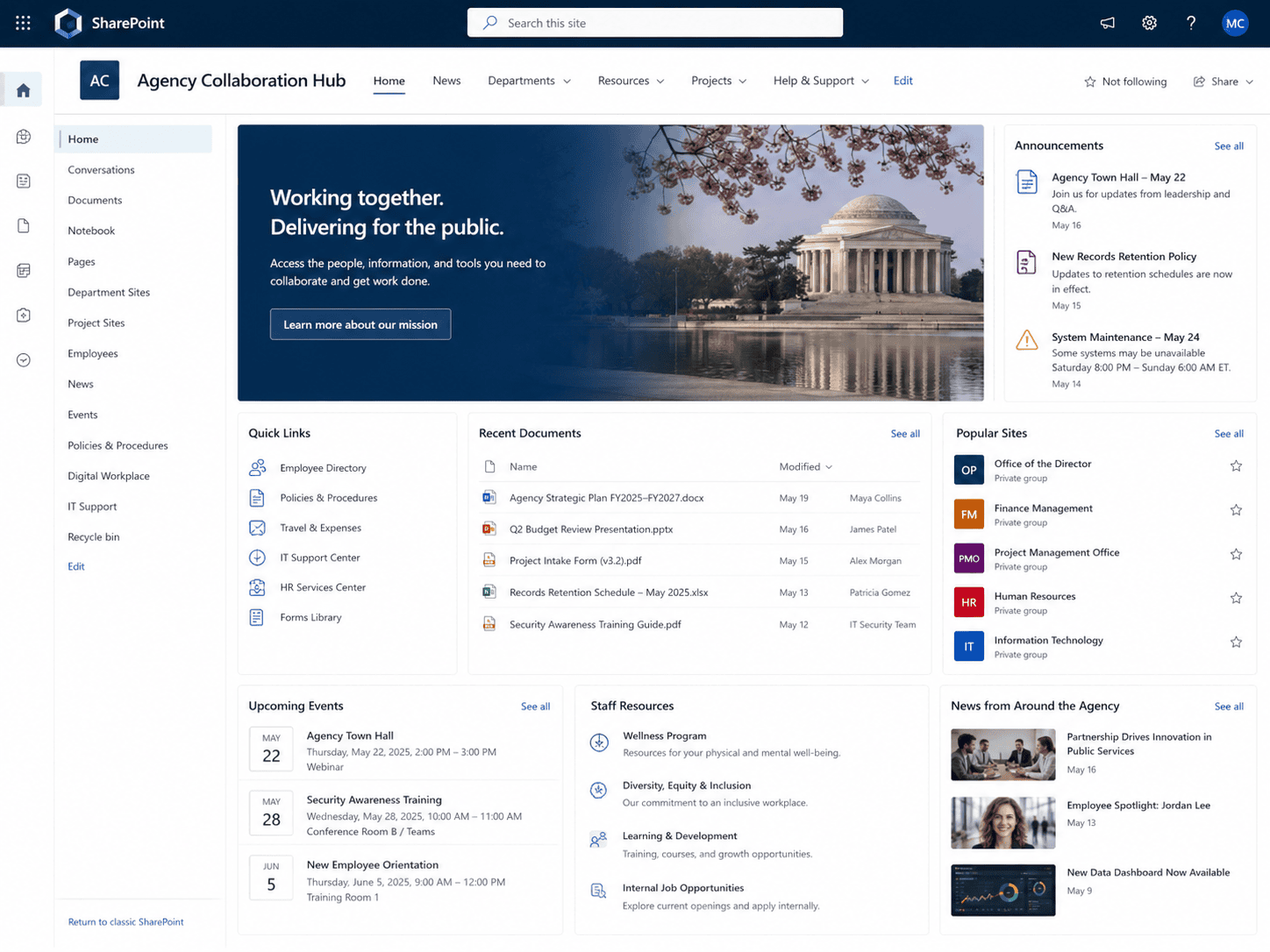This screenshot has width=1270, height=952.
Task: Expand the Projects dropdown menu
Action: [x=718, y=81]
